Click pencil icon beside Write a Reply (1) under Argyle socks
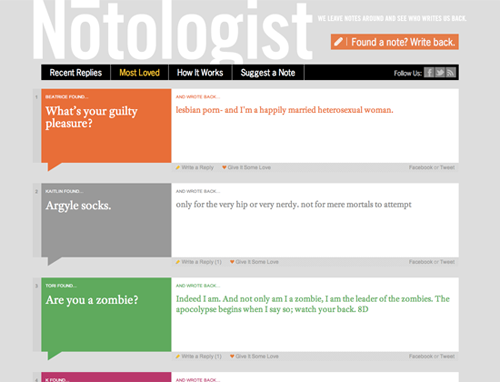The width and height of the screenshot is (500, 382). [178, 262]
